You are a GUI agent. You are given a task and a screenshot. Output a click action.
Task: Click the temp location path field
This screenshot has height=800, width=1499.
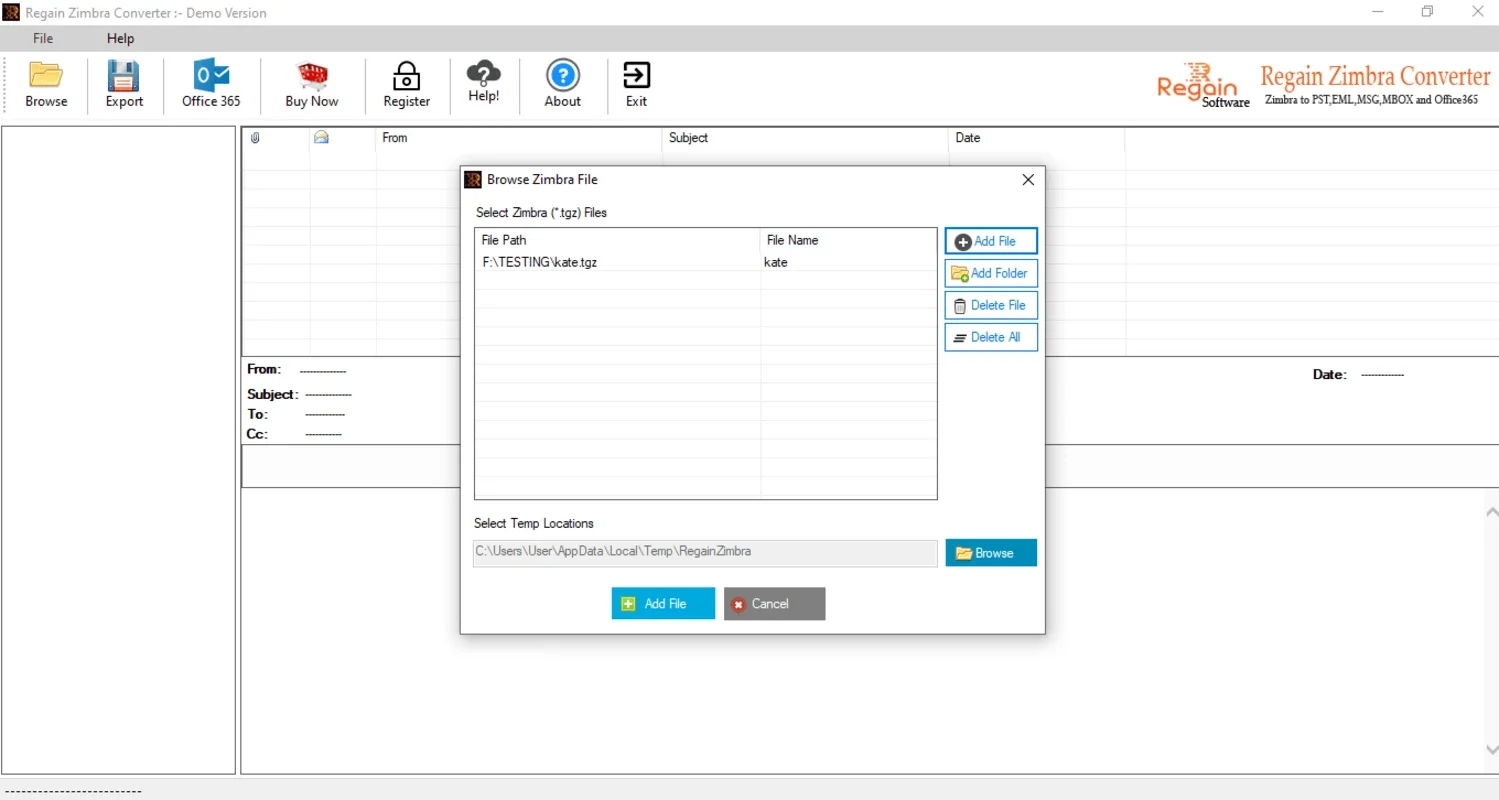point(705,552)
